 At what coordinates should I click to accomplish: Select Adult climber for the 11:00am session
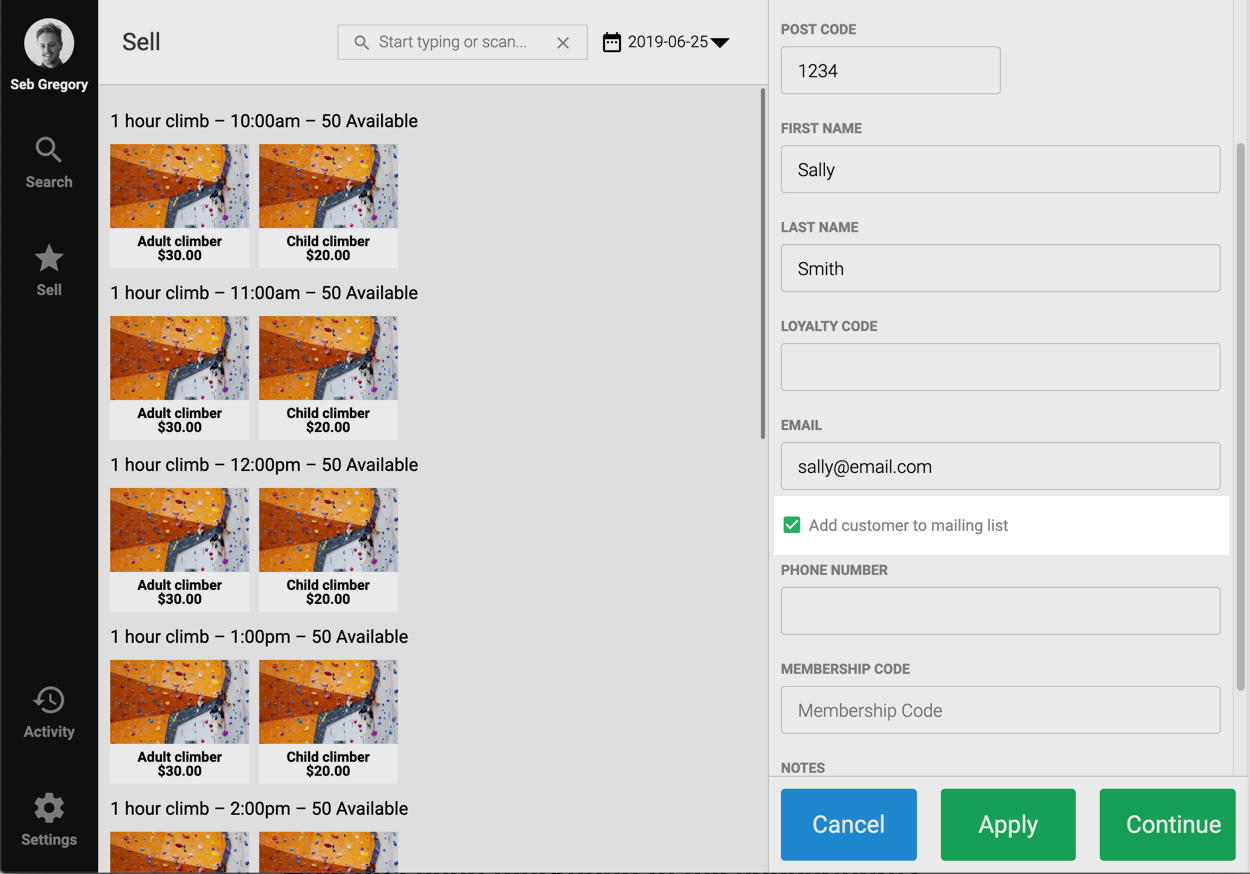(180, 377)
